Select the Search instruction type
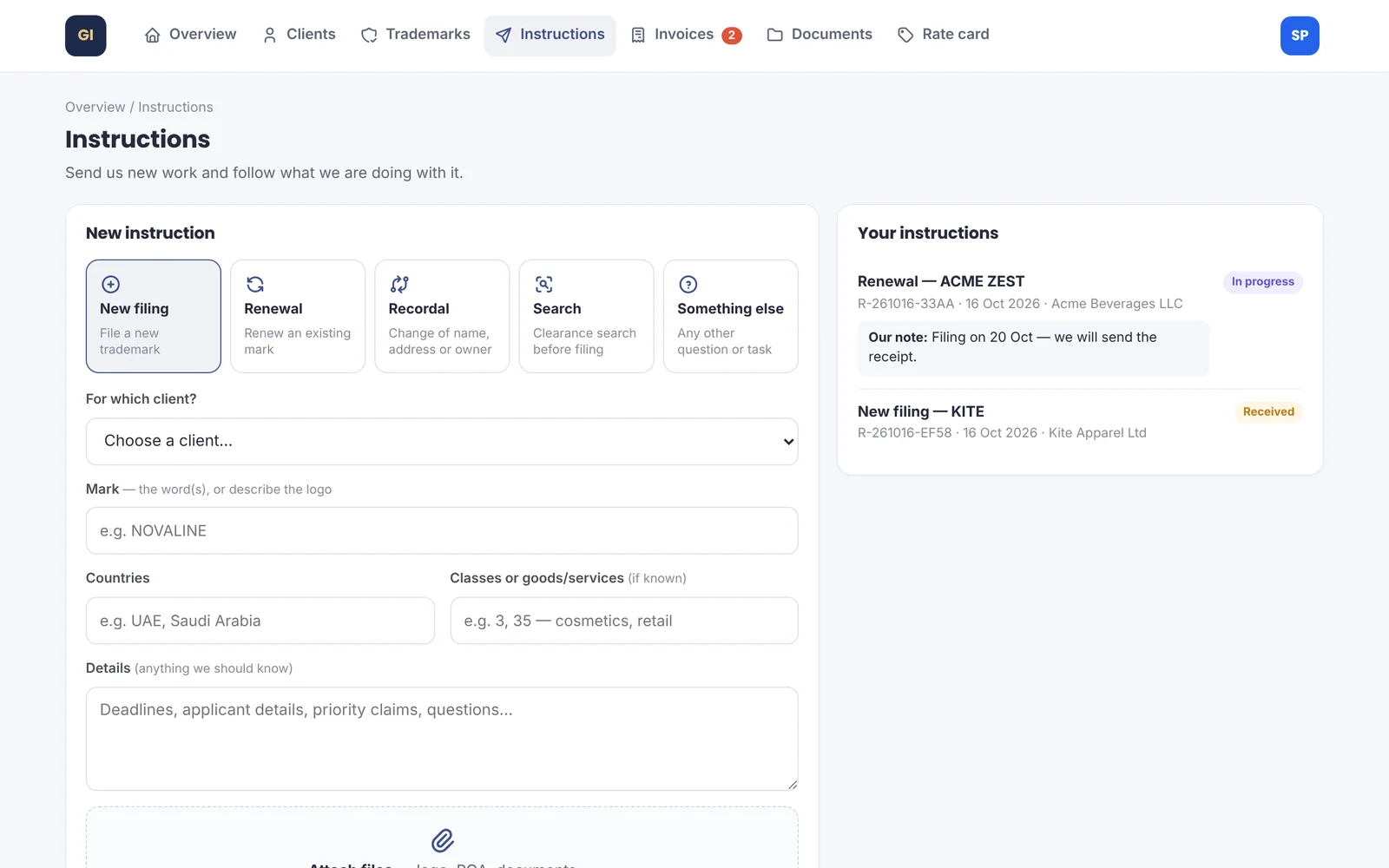Screen dimensions: 1389x868 586,316
